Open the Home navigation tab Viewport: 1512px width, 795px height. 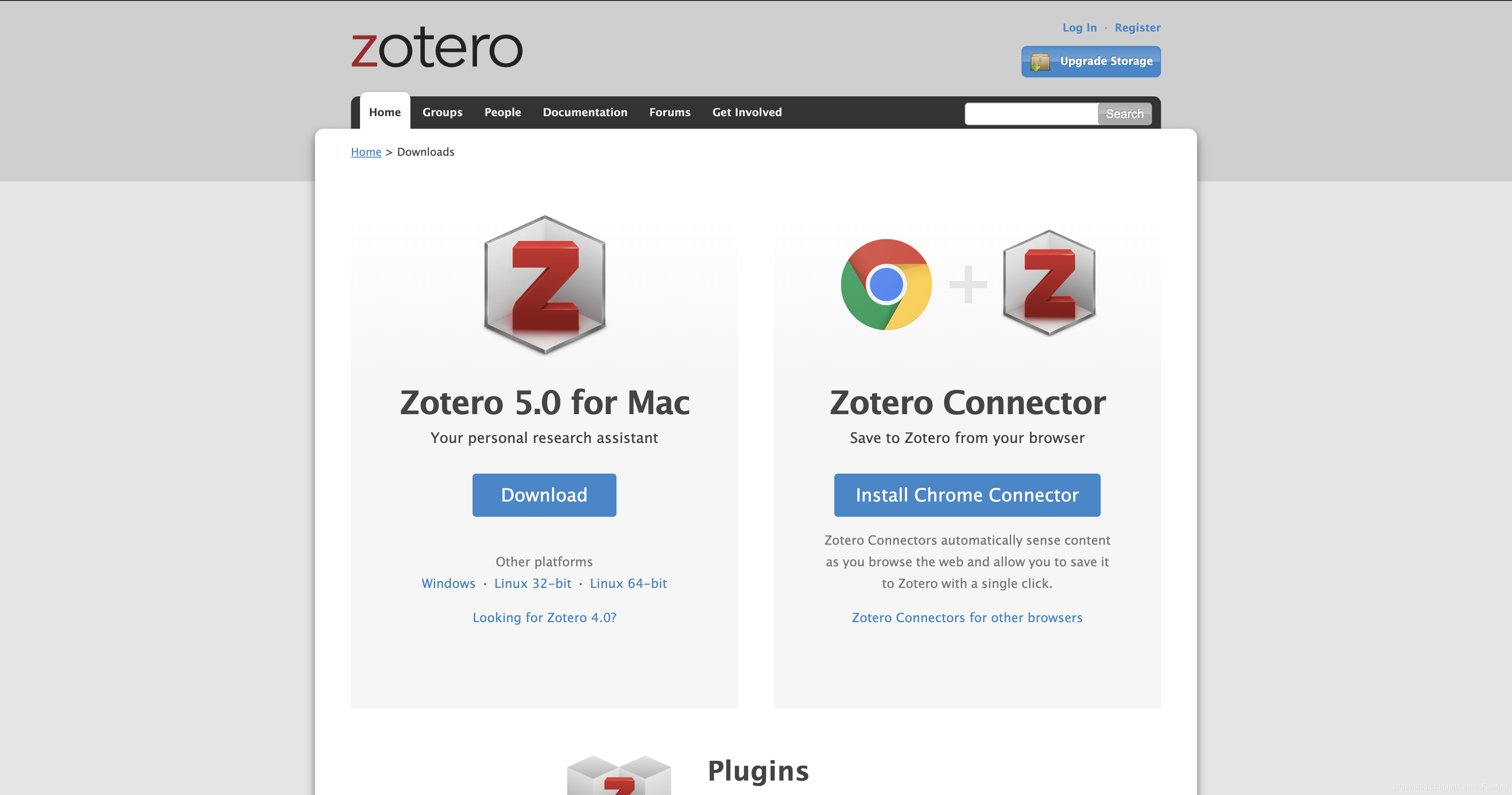pos(385,112)
